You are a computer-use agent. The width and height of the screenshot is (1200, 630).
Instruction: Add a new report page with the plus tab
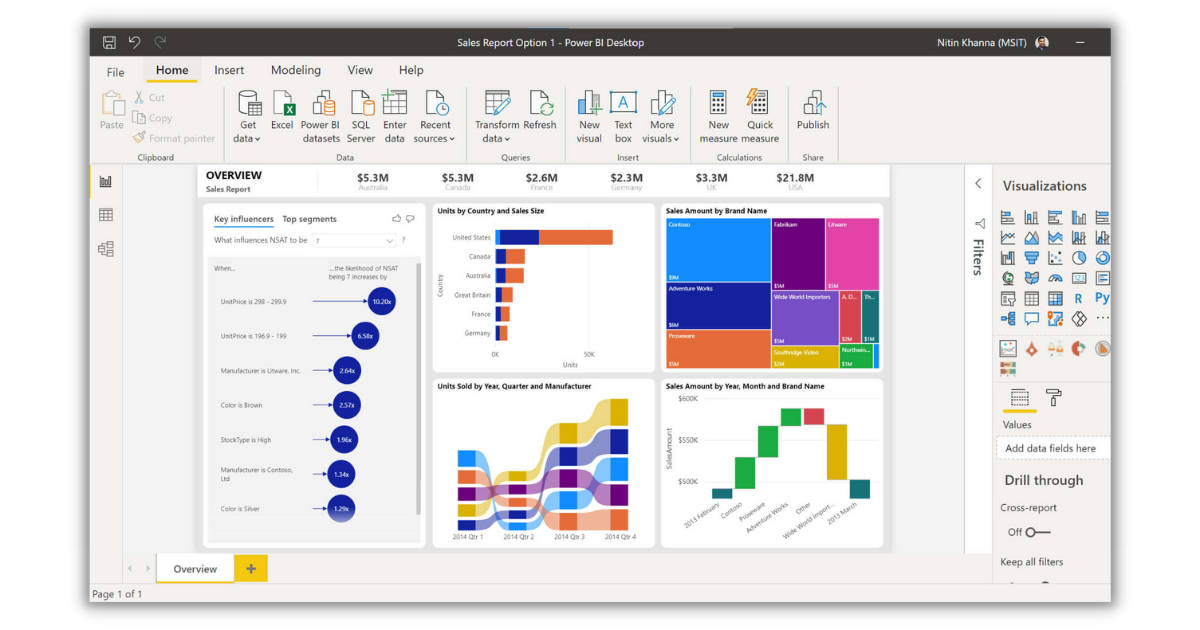(249, 567)
